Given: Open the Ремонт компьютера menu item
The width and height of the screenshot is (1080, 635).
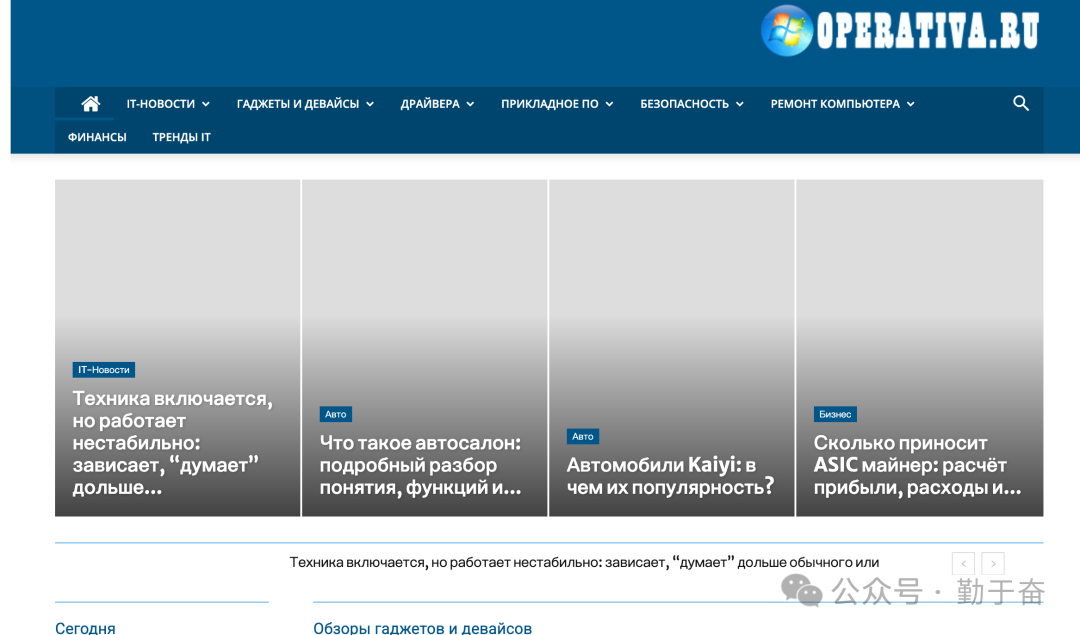Looking at the screenshot, I should pos(835,104).
